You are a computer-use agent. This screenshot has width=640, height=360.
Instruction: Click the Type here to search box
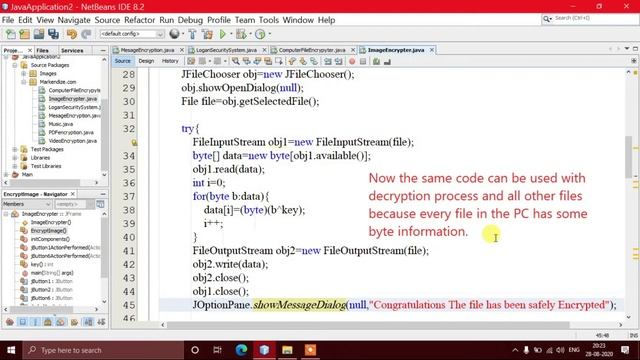tap(103, 350)
